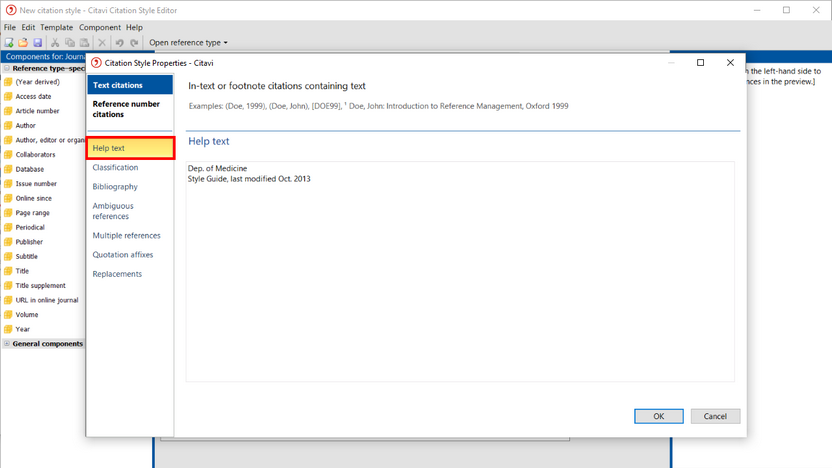Click the icon next to Issue number
The width and height of the screenshot is (832, 468).
(x=8, y=184)
